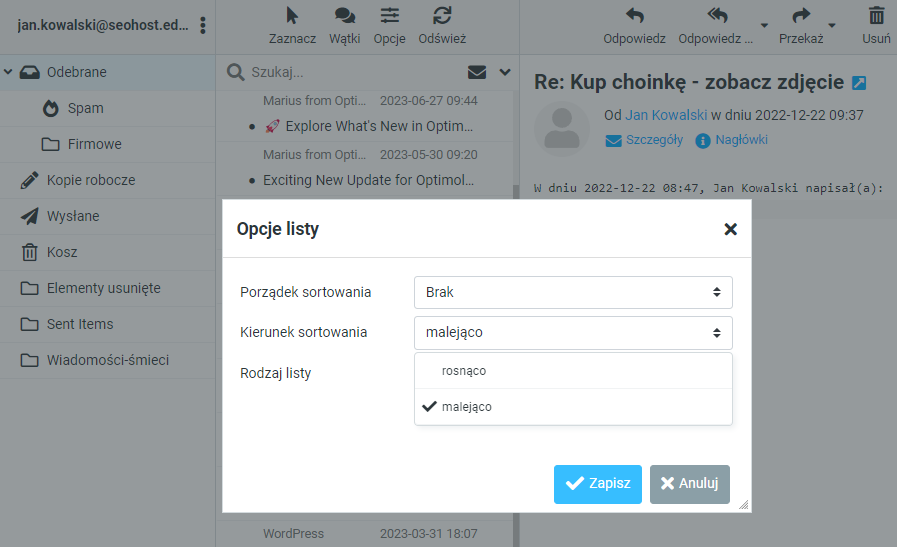Click the Usuń trash icon
Image resolution: width=897 pixels, height=547 pixels.
coord(876,16)
